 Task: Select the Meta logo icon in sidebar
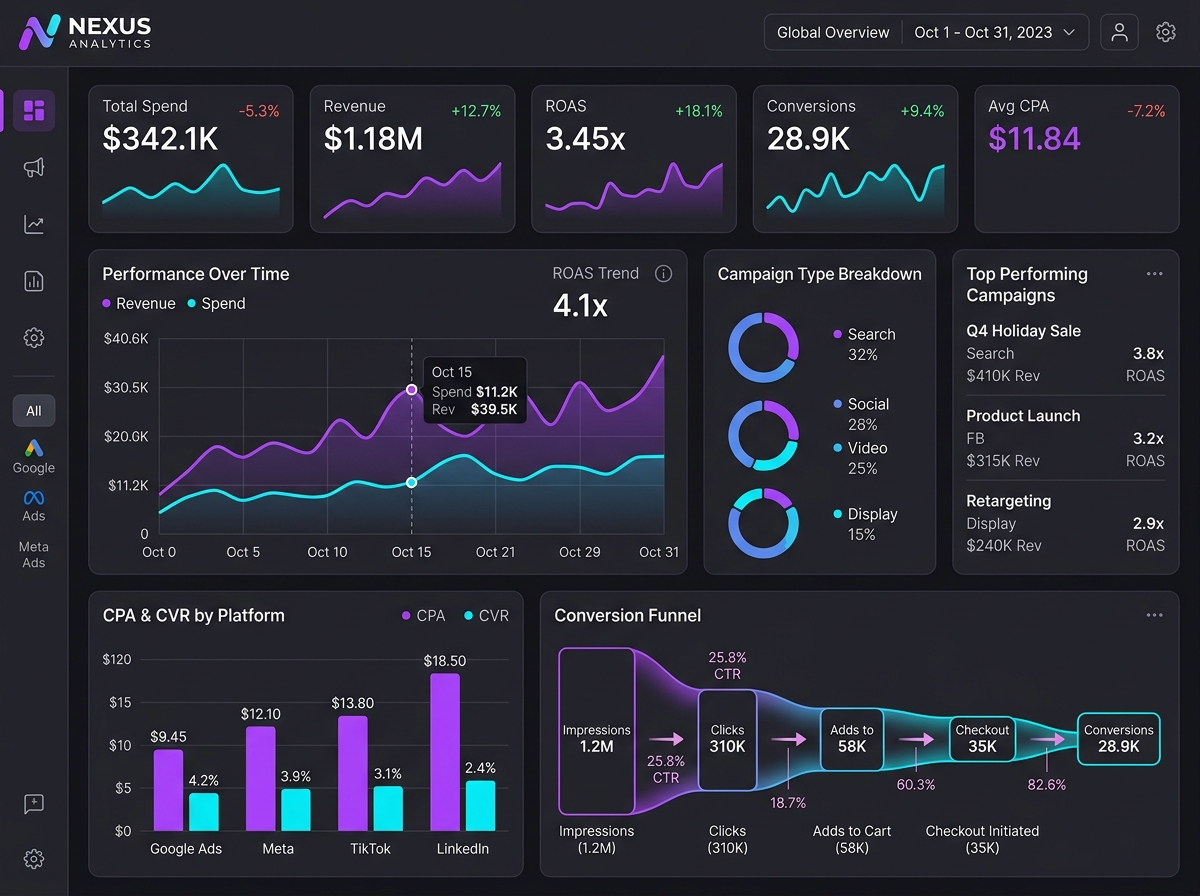click(x=34, y=497)
